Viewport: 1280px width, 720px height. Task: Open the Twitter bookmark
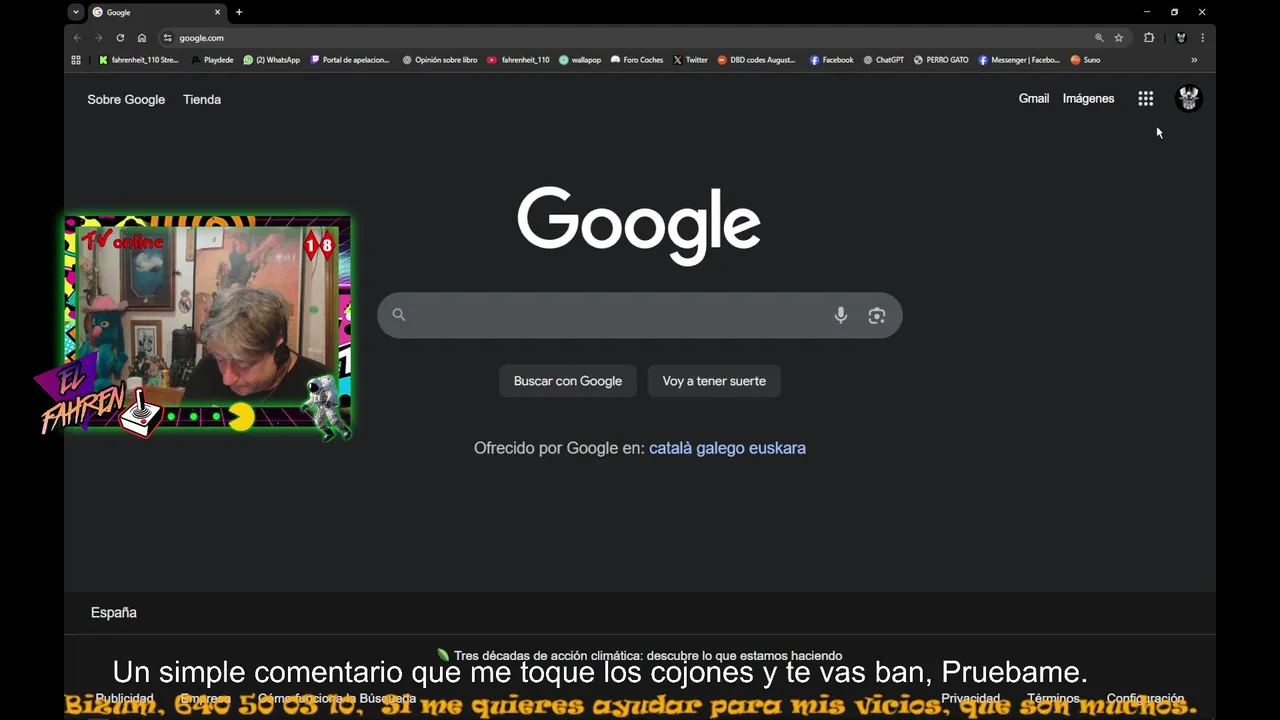click(690, 60)
